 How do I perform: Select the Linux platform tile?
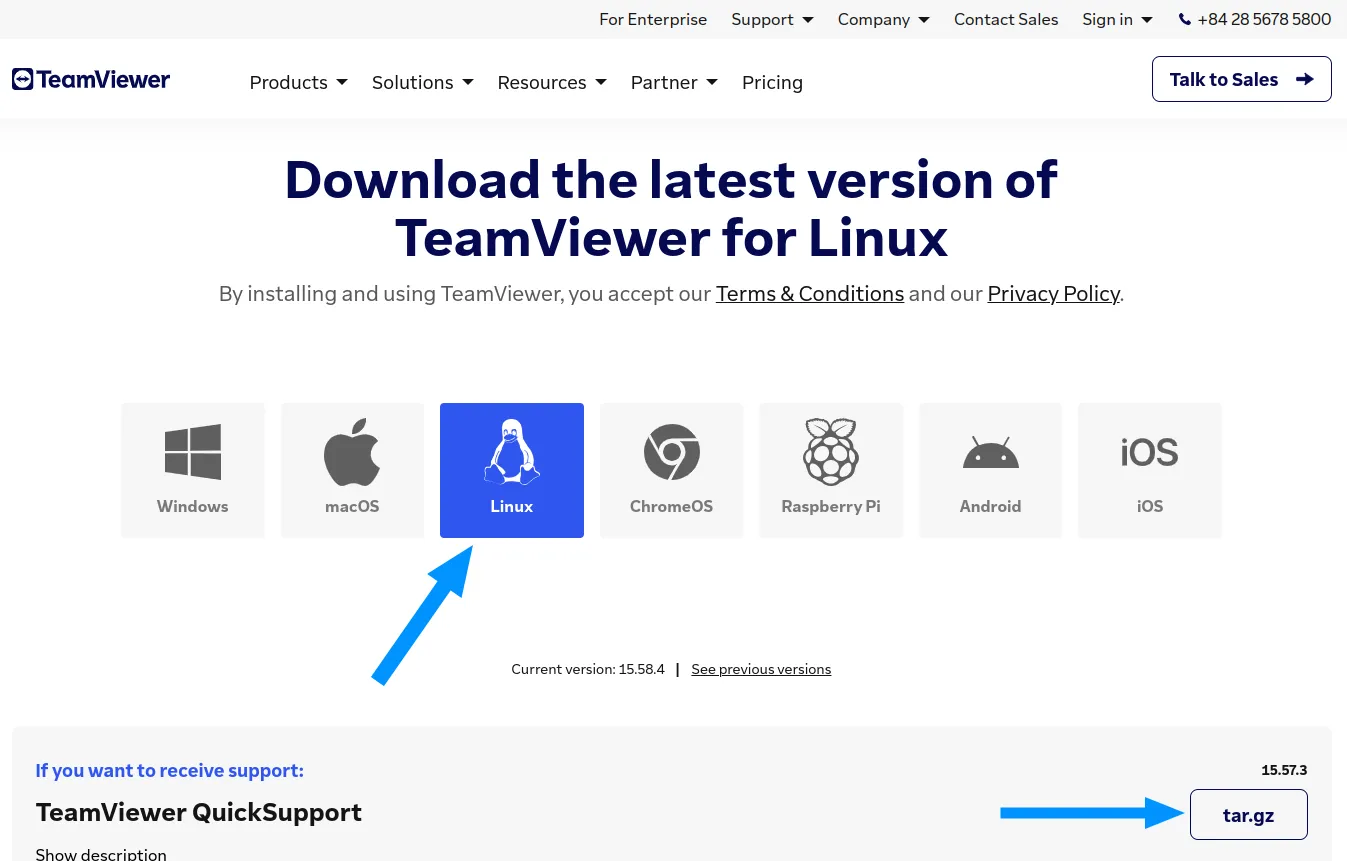tap(512, 470)
